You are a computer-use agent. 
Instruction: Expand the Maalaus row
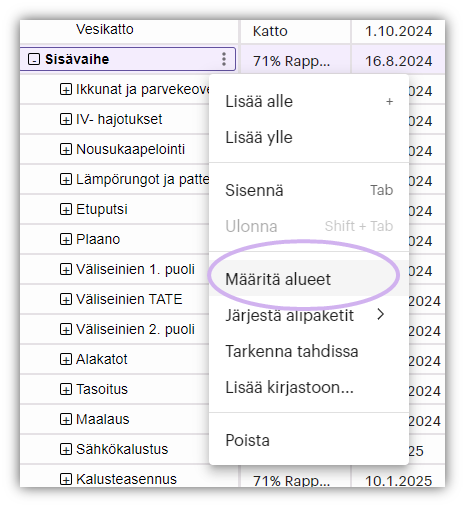(x=66, y=419)
